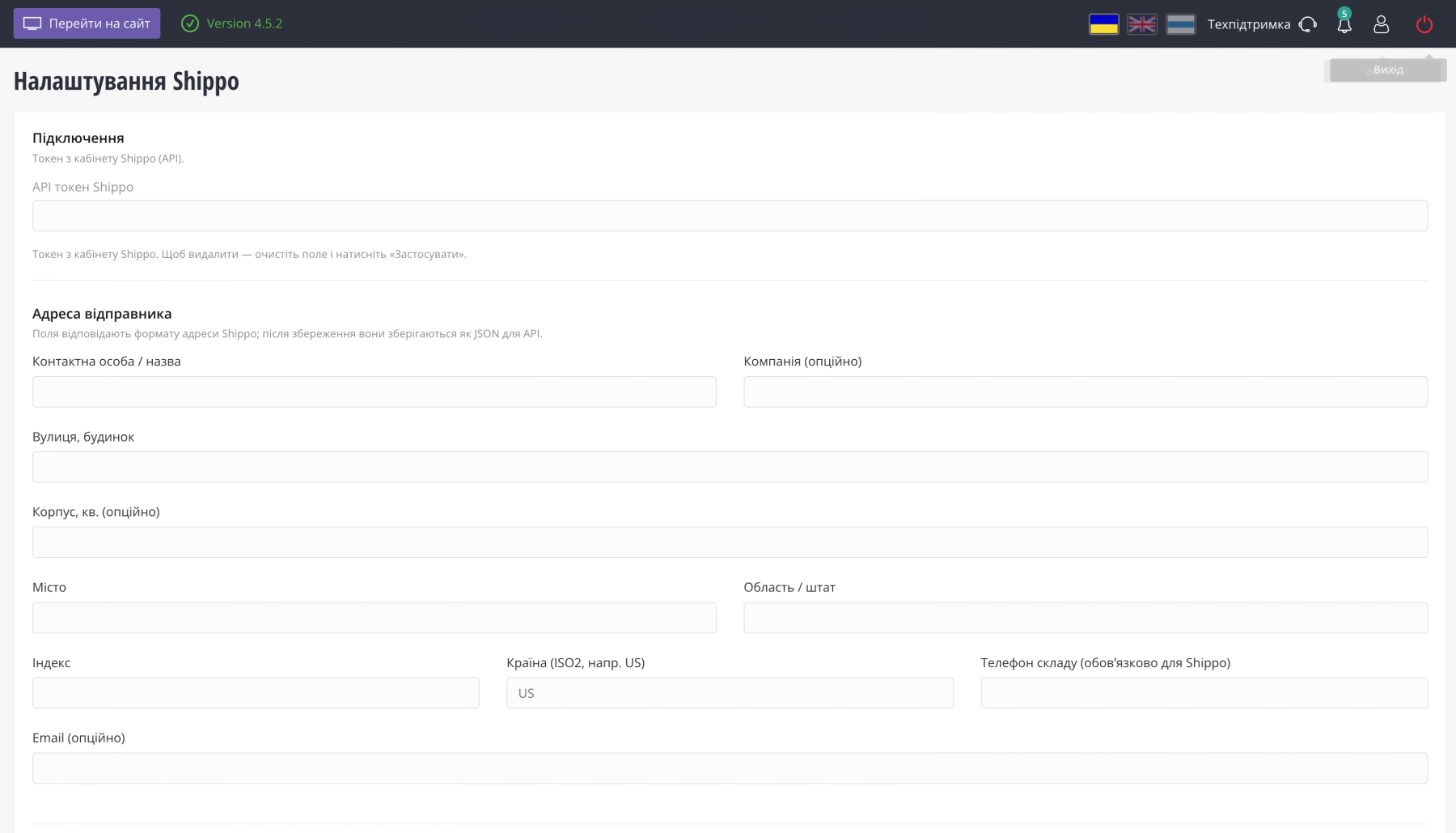1456x833 pixels.
Task: Select the Область / штат field
Action: click(1086, 618)
